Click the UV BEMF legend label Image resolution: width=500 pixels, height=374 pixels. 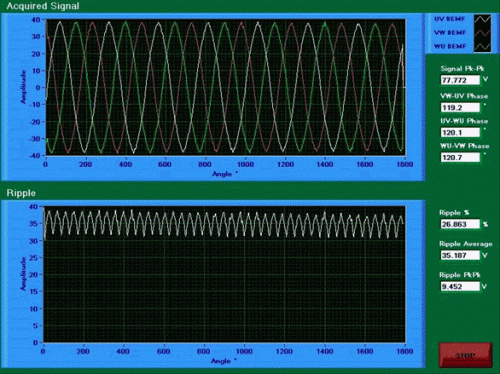coord(449,19)
